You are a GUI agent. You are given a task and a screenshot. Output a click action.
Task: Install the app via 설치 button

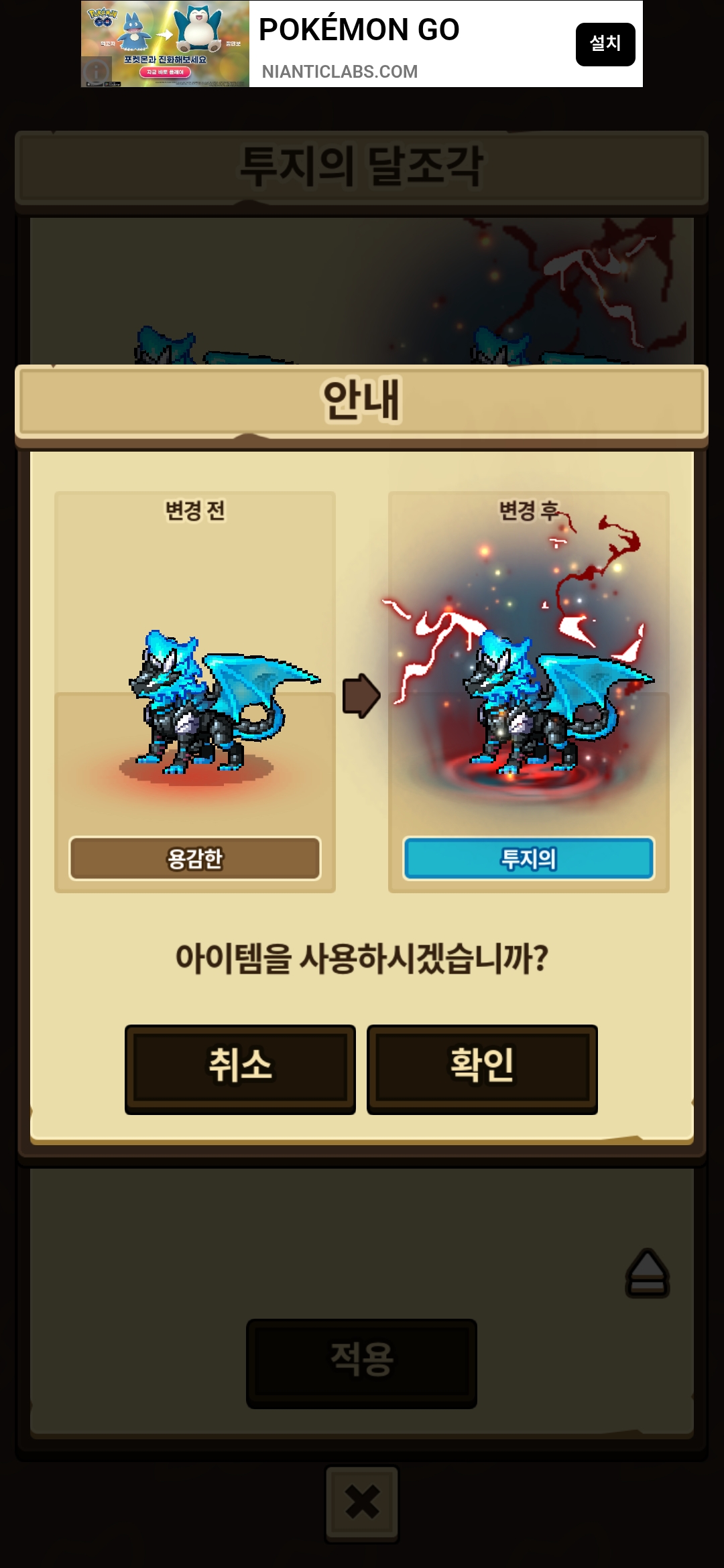click(x=605, y=44)
